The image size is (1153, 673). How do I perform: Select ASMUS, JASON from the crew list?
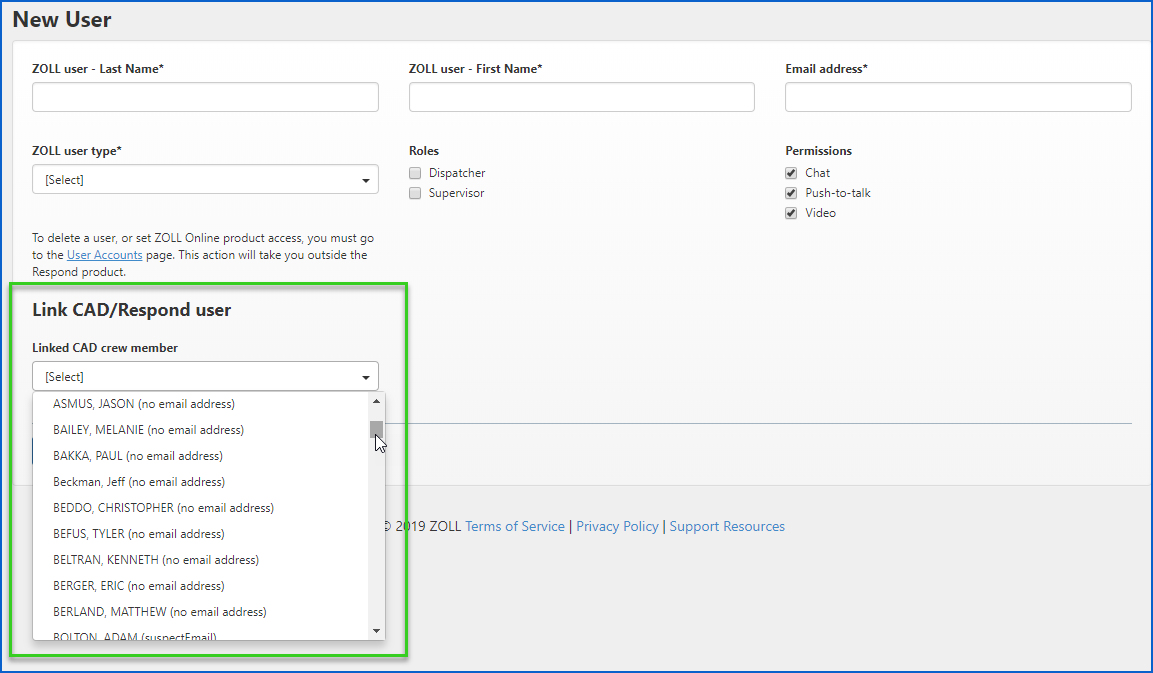coord(144,404)
